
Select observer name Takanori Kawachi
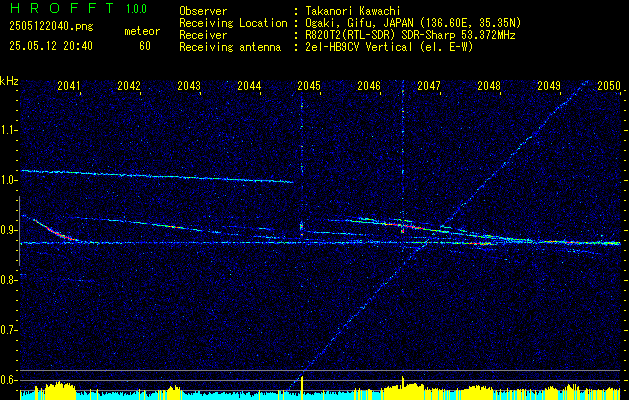pyautogui.click(x=351, y=11)
